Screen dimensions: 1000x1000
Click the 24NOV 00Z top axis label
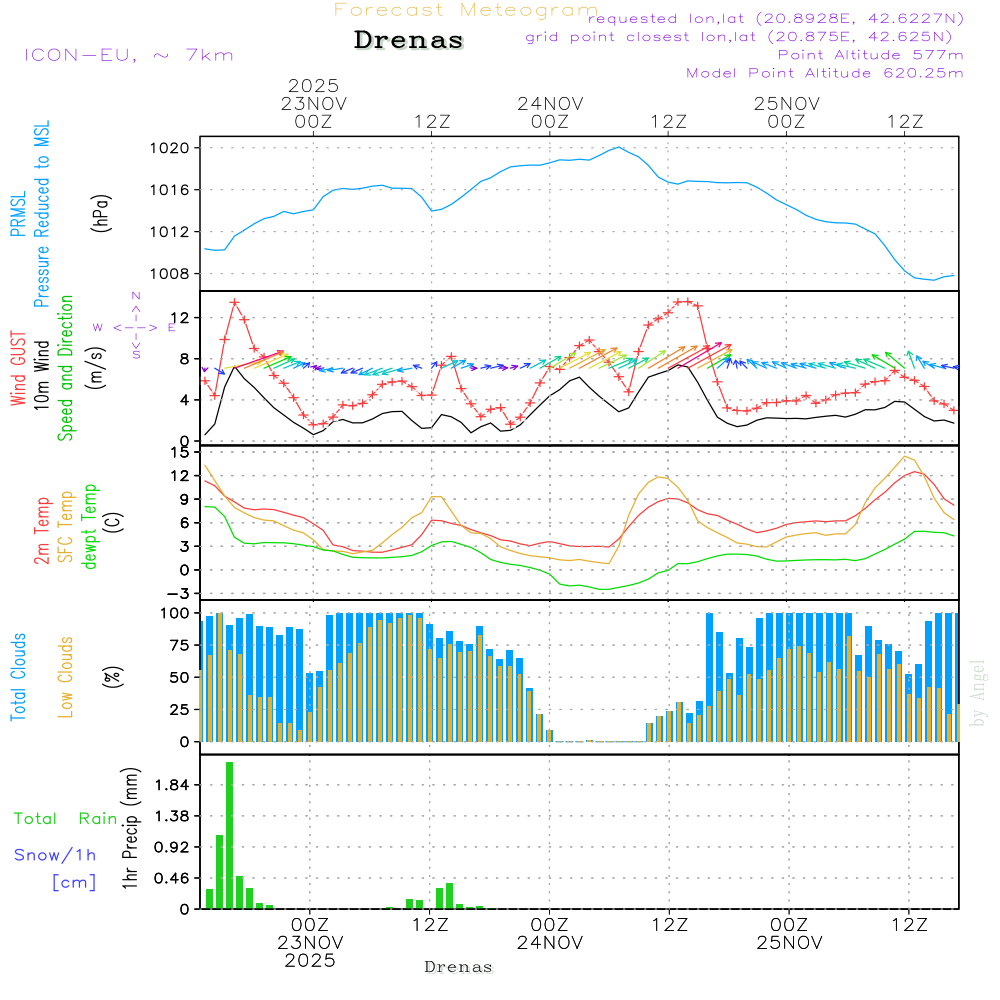pyautogui.click(x=549, y=112)
